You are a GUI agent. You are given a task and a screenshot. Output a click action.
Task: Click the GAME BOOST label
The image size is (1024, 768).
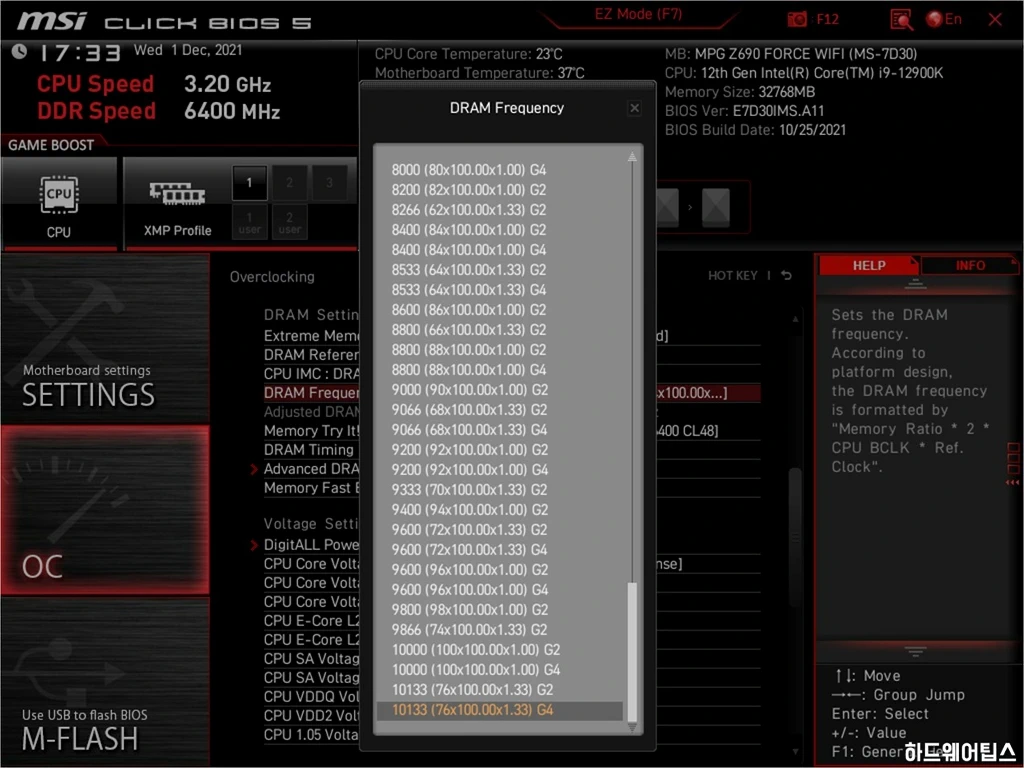[x=51, y=145]
